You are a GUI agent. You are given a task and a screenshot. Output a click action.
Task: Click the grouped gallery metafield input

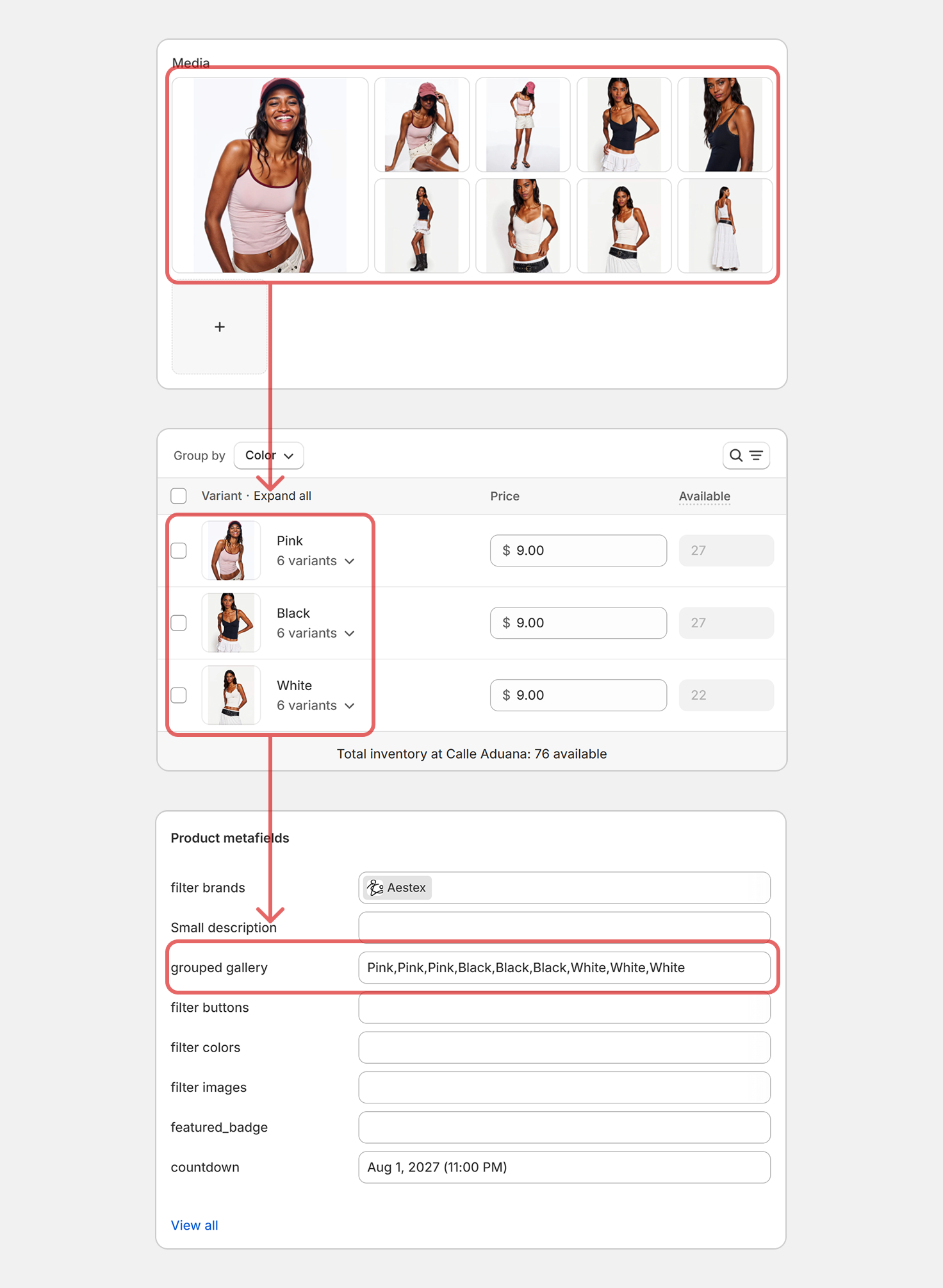(x=564, y=968)
